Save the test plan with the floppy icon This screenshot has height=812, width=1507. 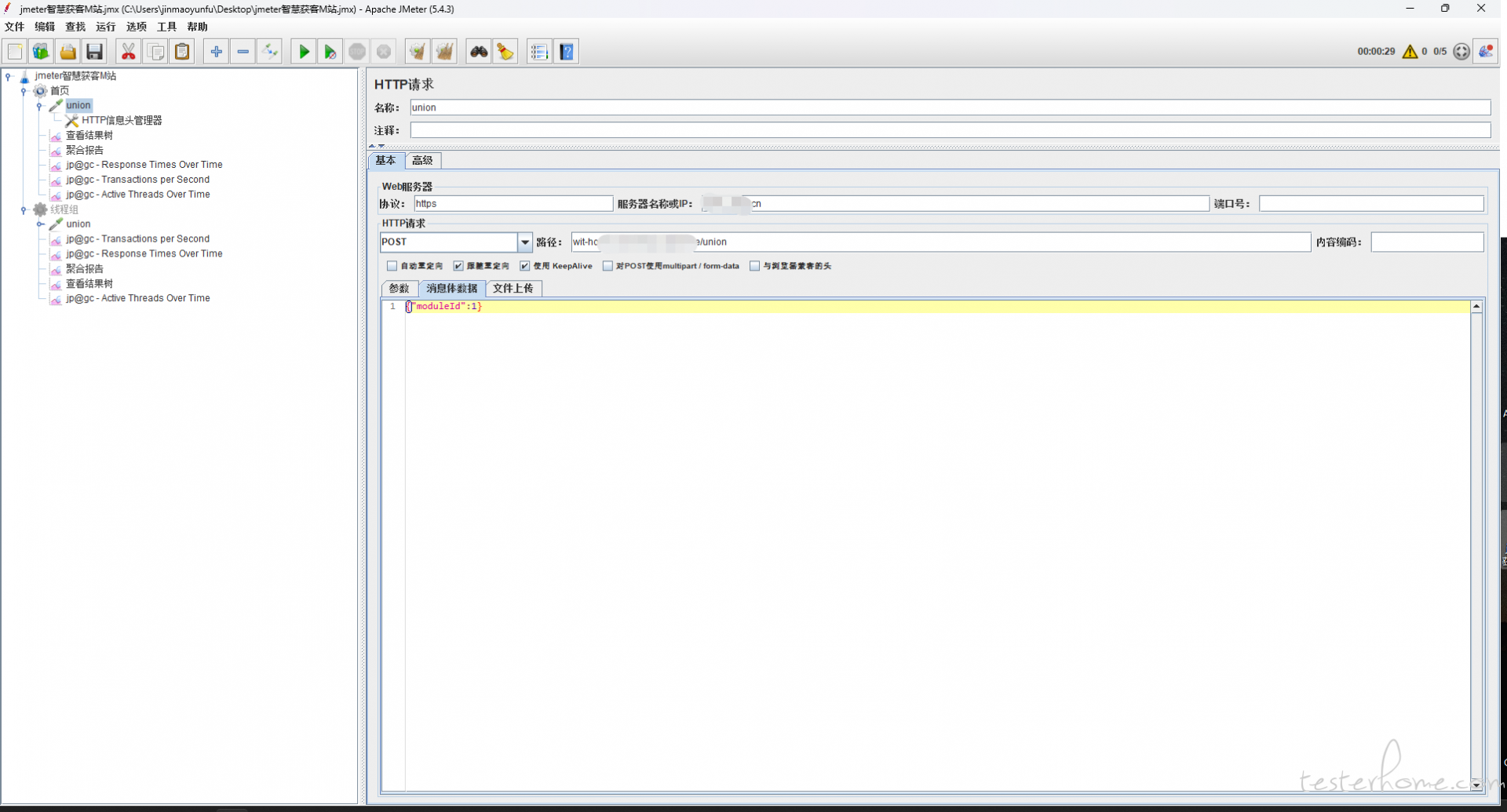95,52
